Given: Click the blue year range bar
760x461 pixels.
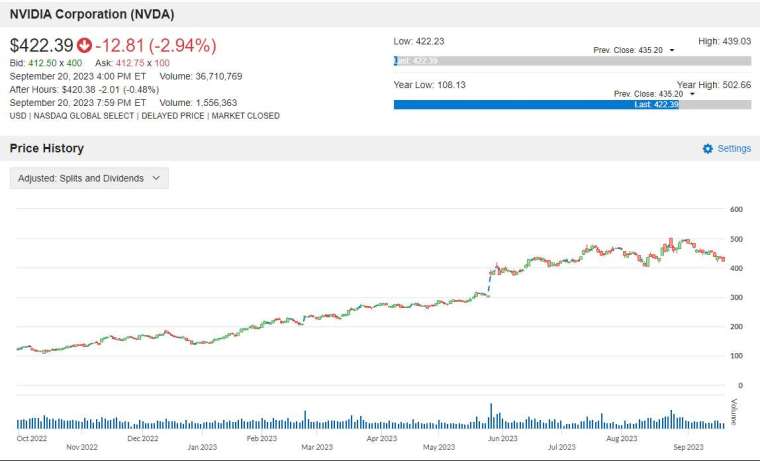Looking at the screenshot, I should [536, 104].
